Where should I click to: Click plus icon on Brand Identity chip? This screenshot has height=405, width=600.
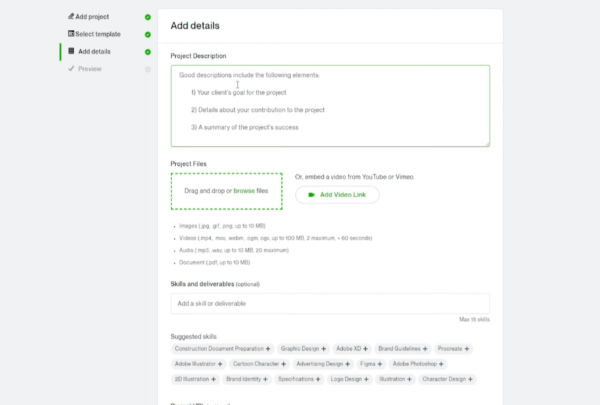(x=265, y=379)
